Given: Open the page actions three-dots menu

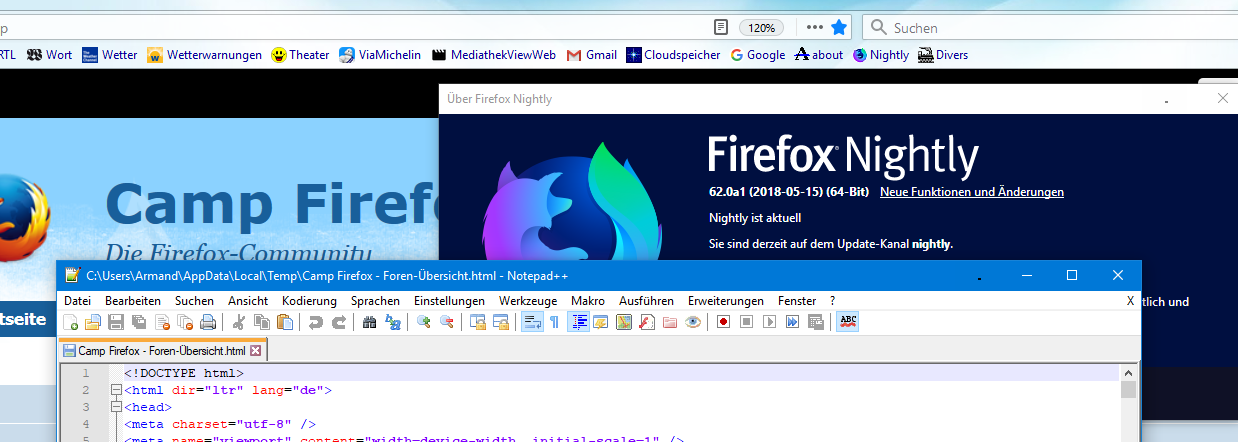Looking at the screenshot, I should (x=815, y=28).
